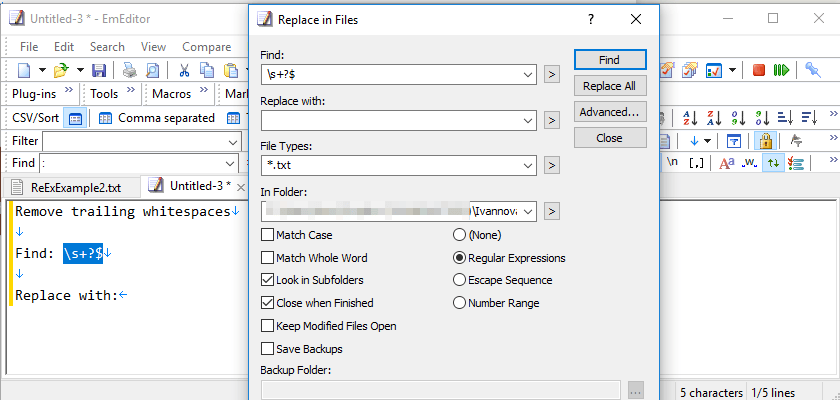
Task: Select the Regular Expressions radio button
Action: pos(459,258)
